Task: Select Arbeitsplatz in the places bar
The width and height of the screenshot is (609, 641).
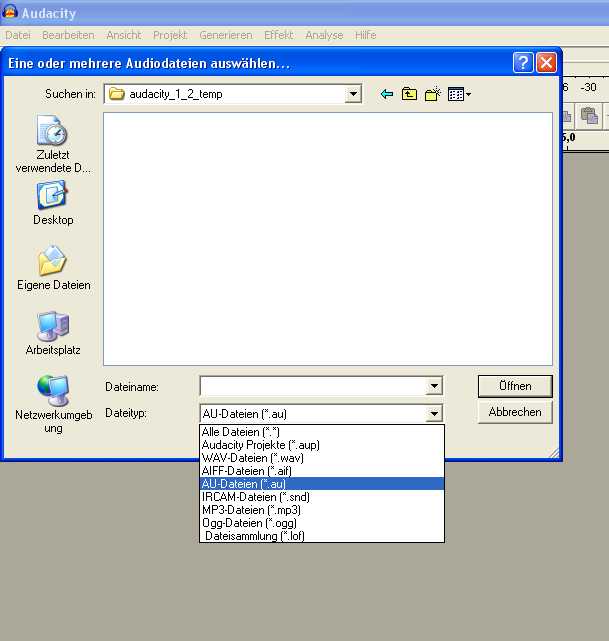Action: (53, 334)
